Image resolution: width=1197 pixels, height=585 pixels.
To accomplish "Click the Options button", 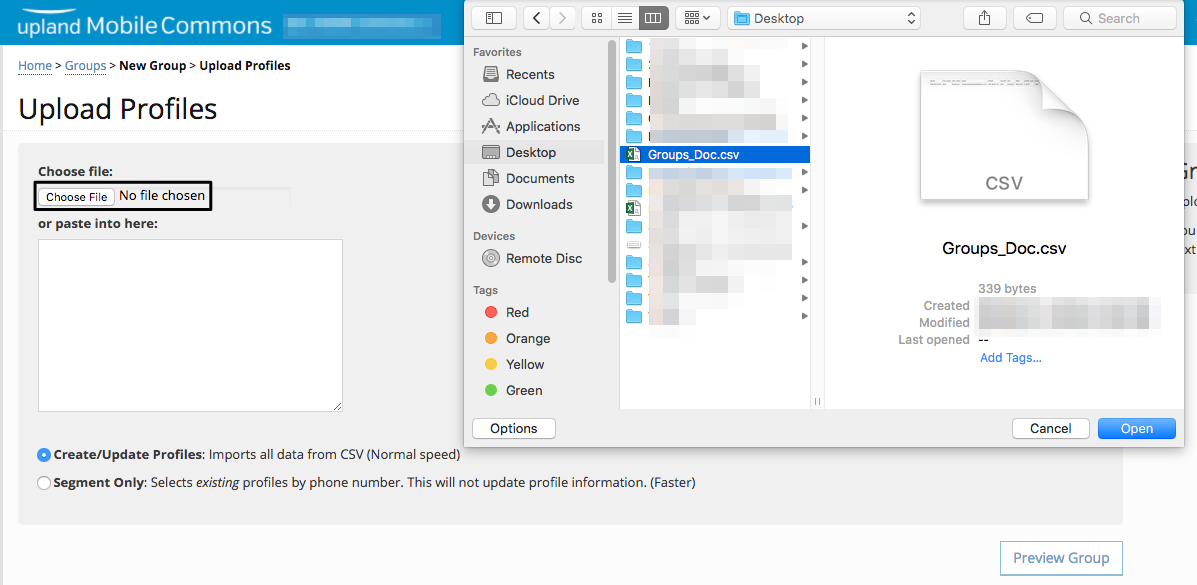I will [x=514, y=428].
